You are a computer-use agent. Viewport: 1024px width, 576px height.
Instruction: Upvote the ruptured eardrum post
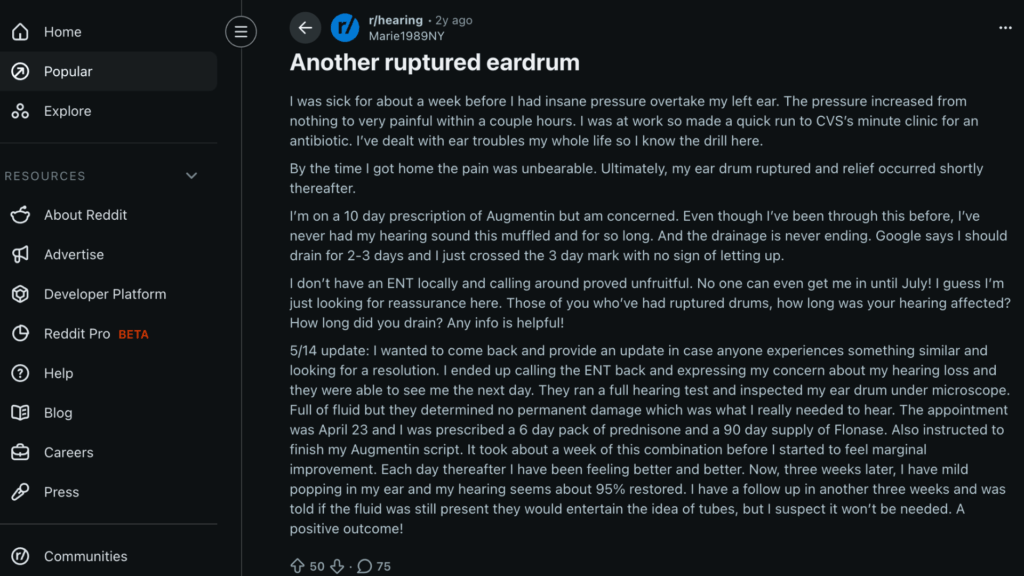(297, 566)
